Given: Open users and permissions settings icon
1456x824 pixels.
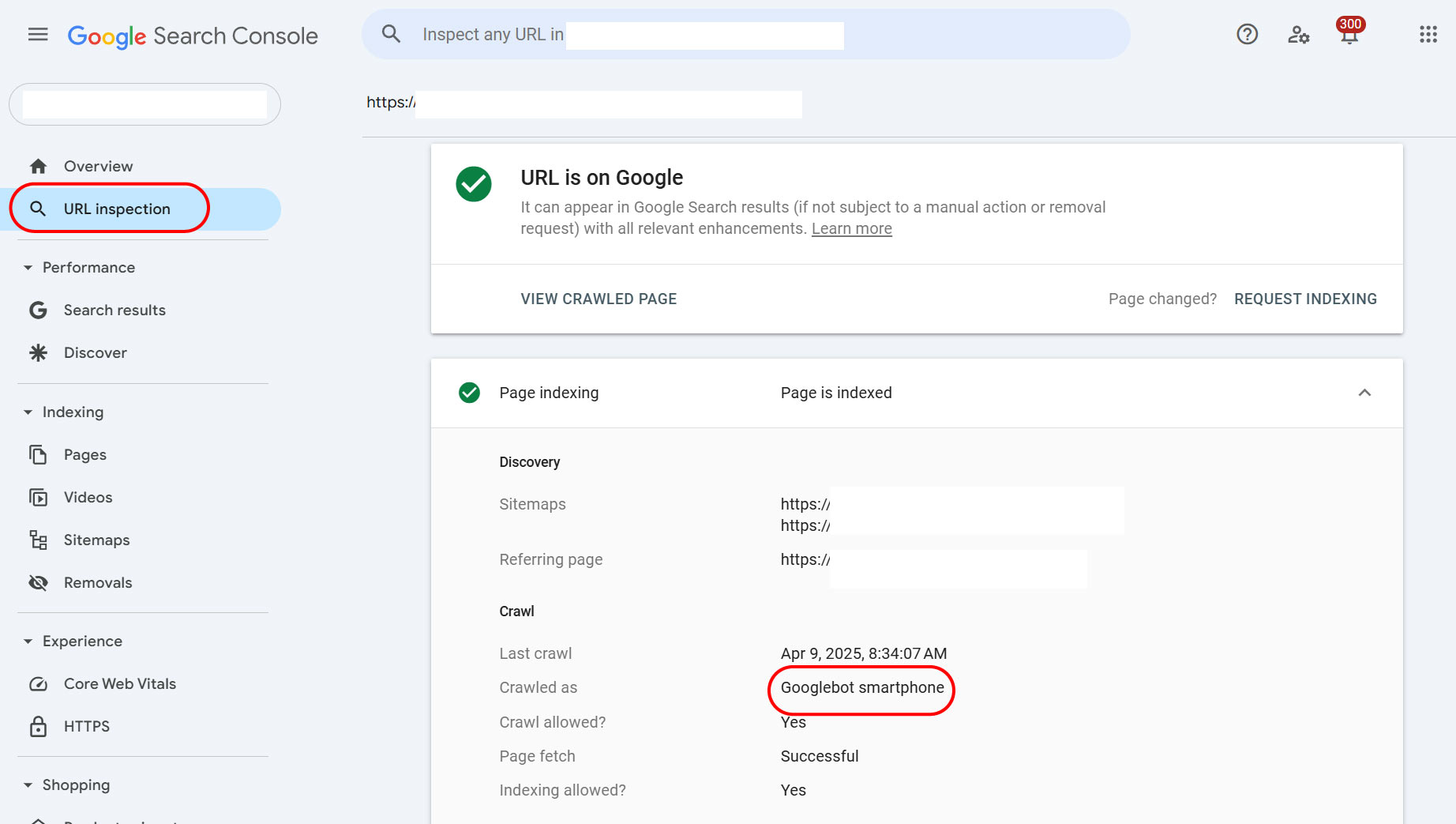Looking at the screenshot, I should pyautogui.click(x=1298, y=35).
